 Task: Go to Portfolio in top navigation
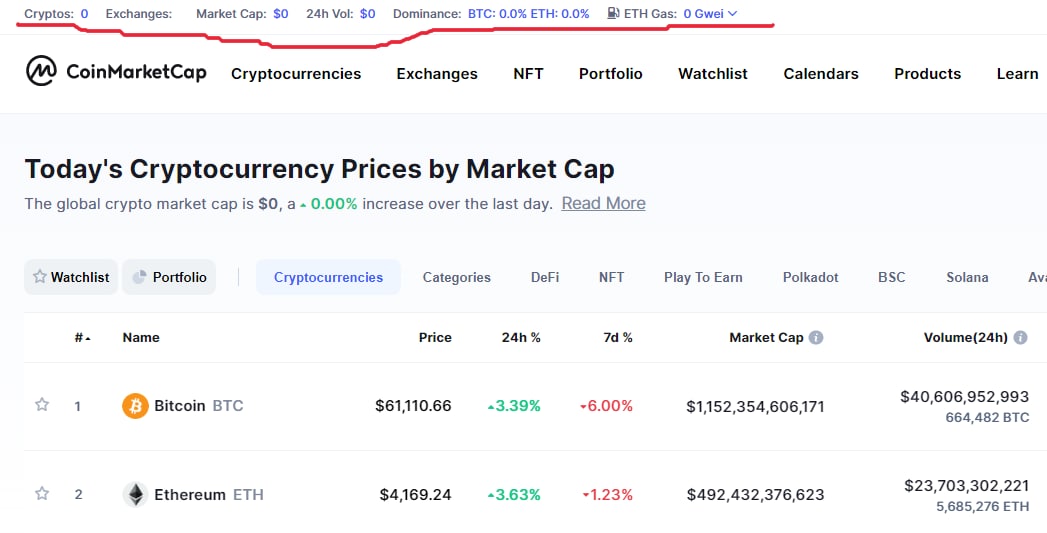610,73
